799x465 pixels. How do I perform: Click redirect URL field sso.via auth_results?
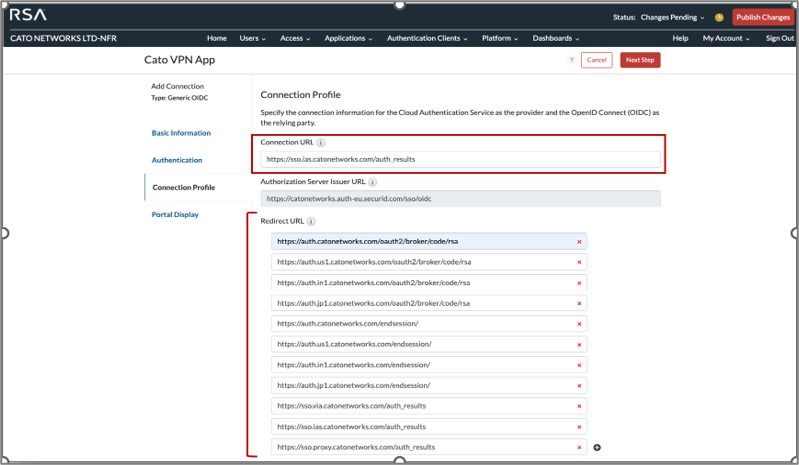pyautogui.click(x=429, y=406)
